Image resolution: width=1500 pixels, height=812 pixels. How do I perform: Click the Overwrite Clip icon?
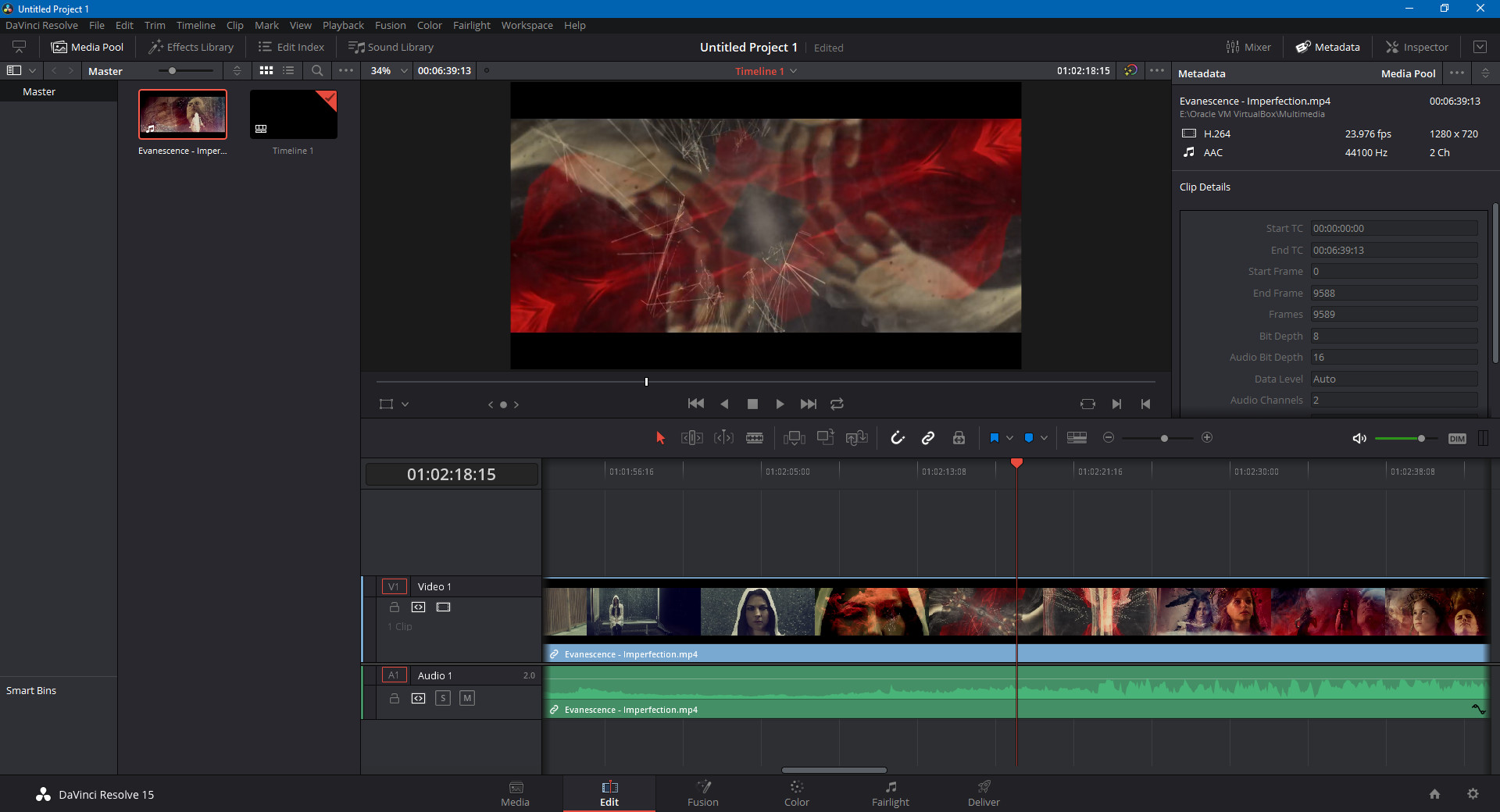pos(826,437)
